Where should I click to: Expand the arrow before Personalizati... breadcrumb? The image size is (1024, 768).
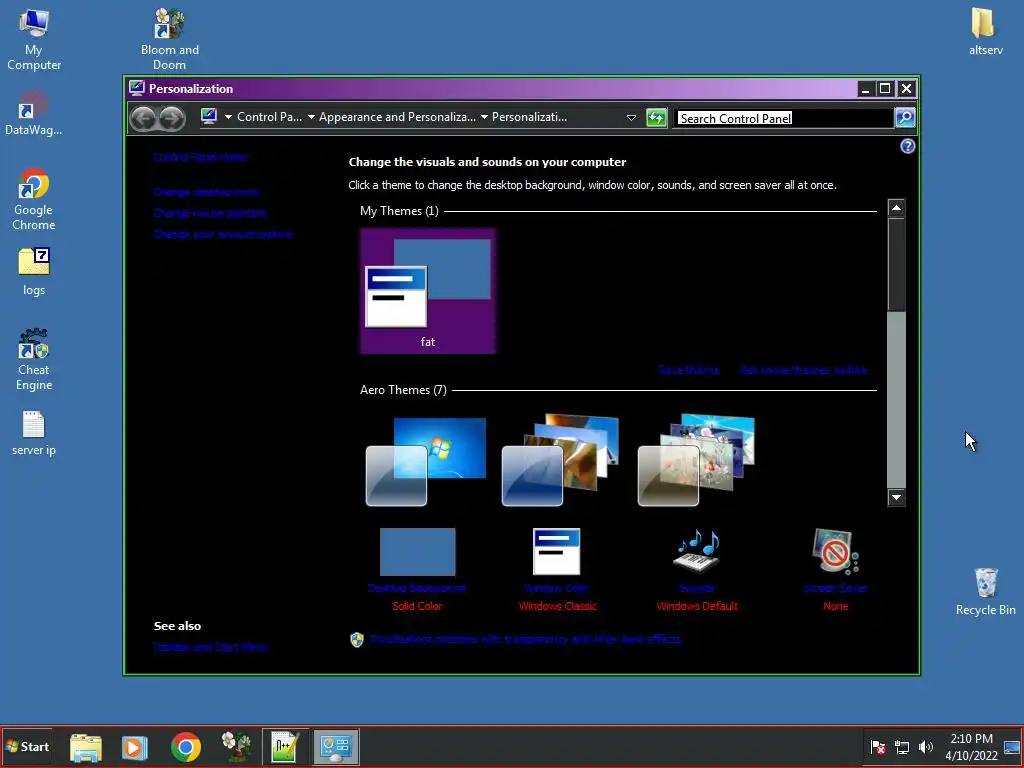(484, 118)
